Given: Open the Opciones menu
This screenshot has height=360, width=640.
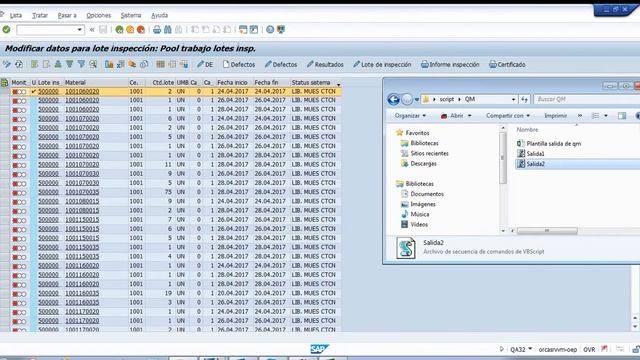Looking at the screenshot, I should click(x=99, y=15).
